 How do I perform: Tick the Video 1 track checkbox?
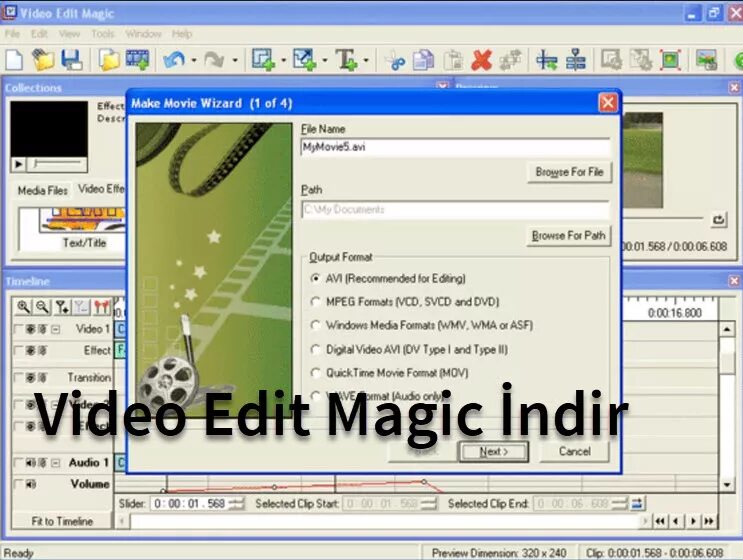[18, 329]
